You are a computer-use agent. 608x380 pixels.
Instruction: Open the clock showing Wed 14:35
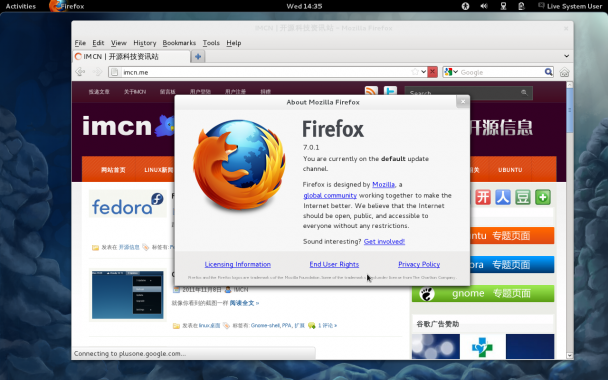pos(304,6)
